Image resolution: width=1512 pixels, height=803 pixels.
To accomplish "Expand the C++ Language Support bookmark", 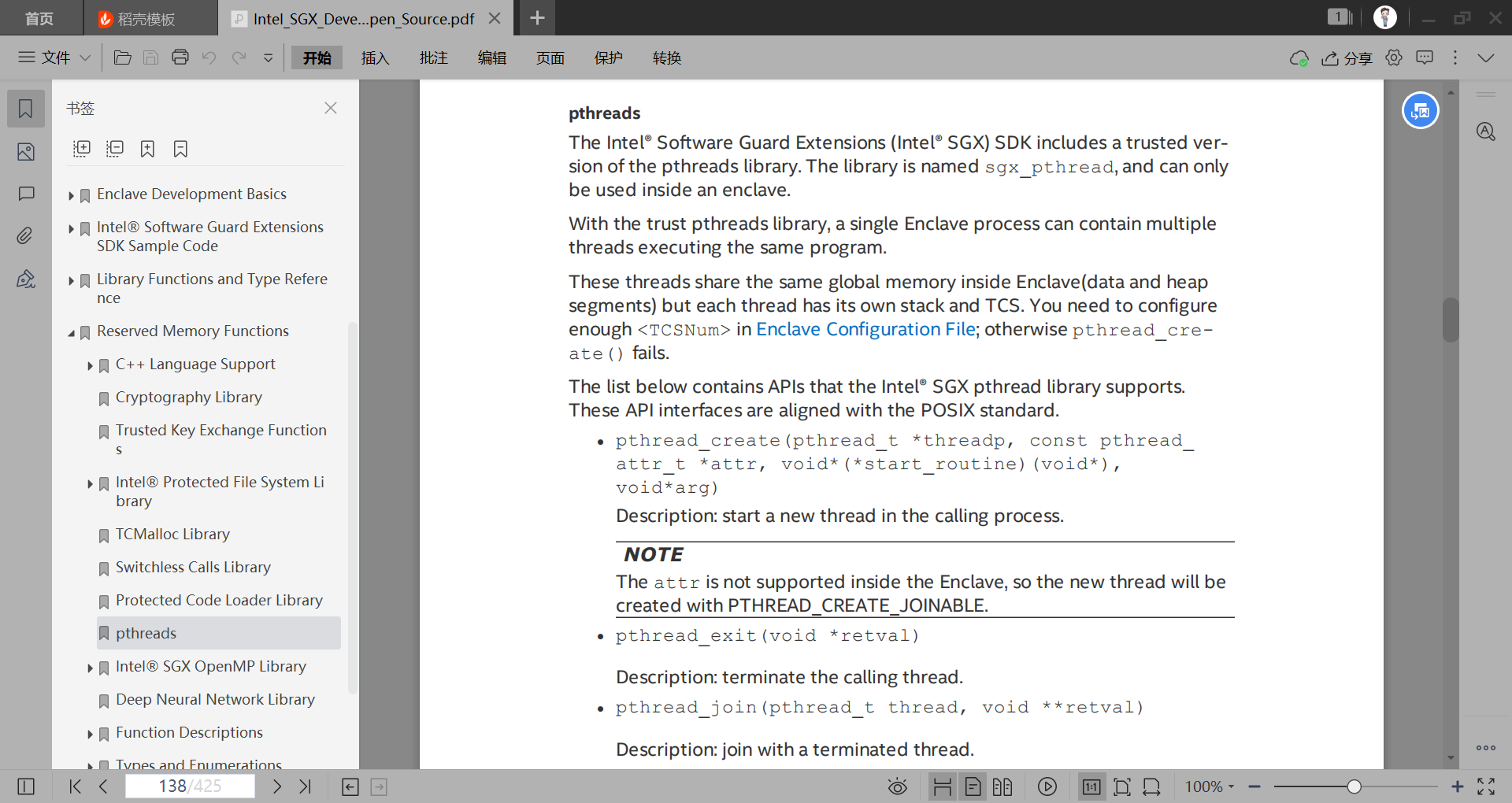I will (x=89, y=366).
